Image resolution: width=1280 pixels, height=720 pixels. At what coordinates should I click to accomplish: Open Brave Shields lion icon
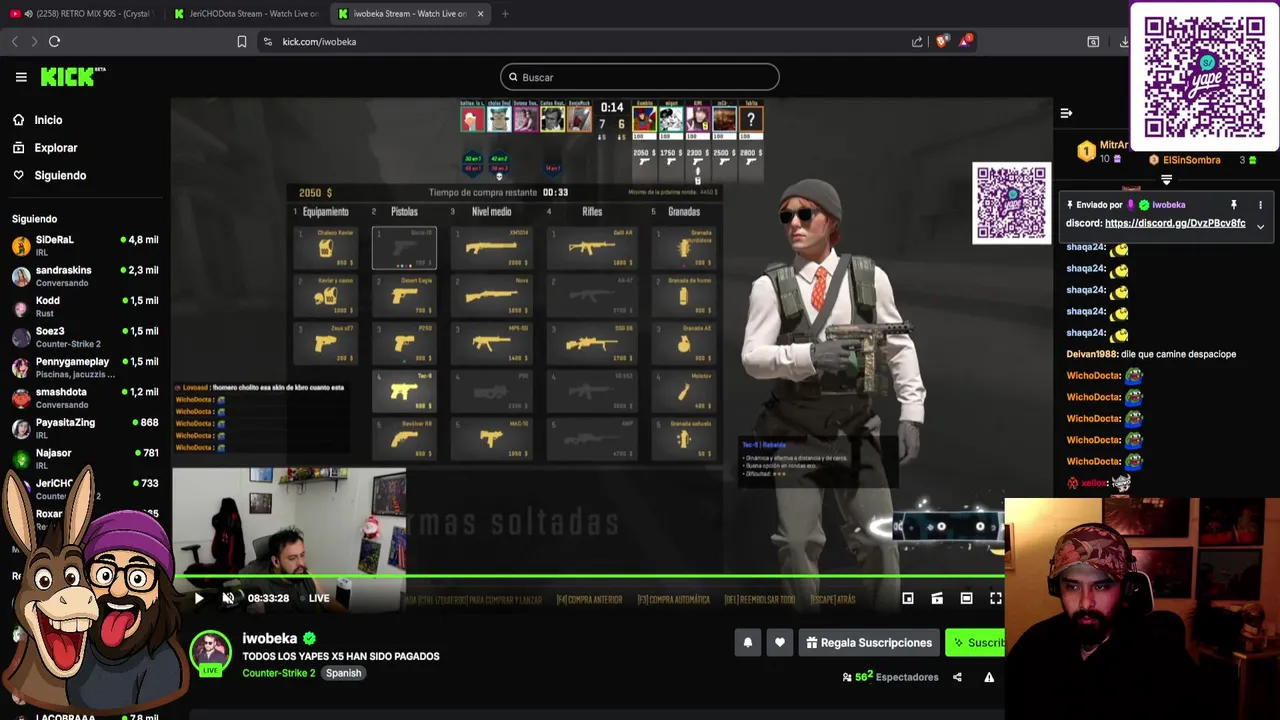point(942,41)
